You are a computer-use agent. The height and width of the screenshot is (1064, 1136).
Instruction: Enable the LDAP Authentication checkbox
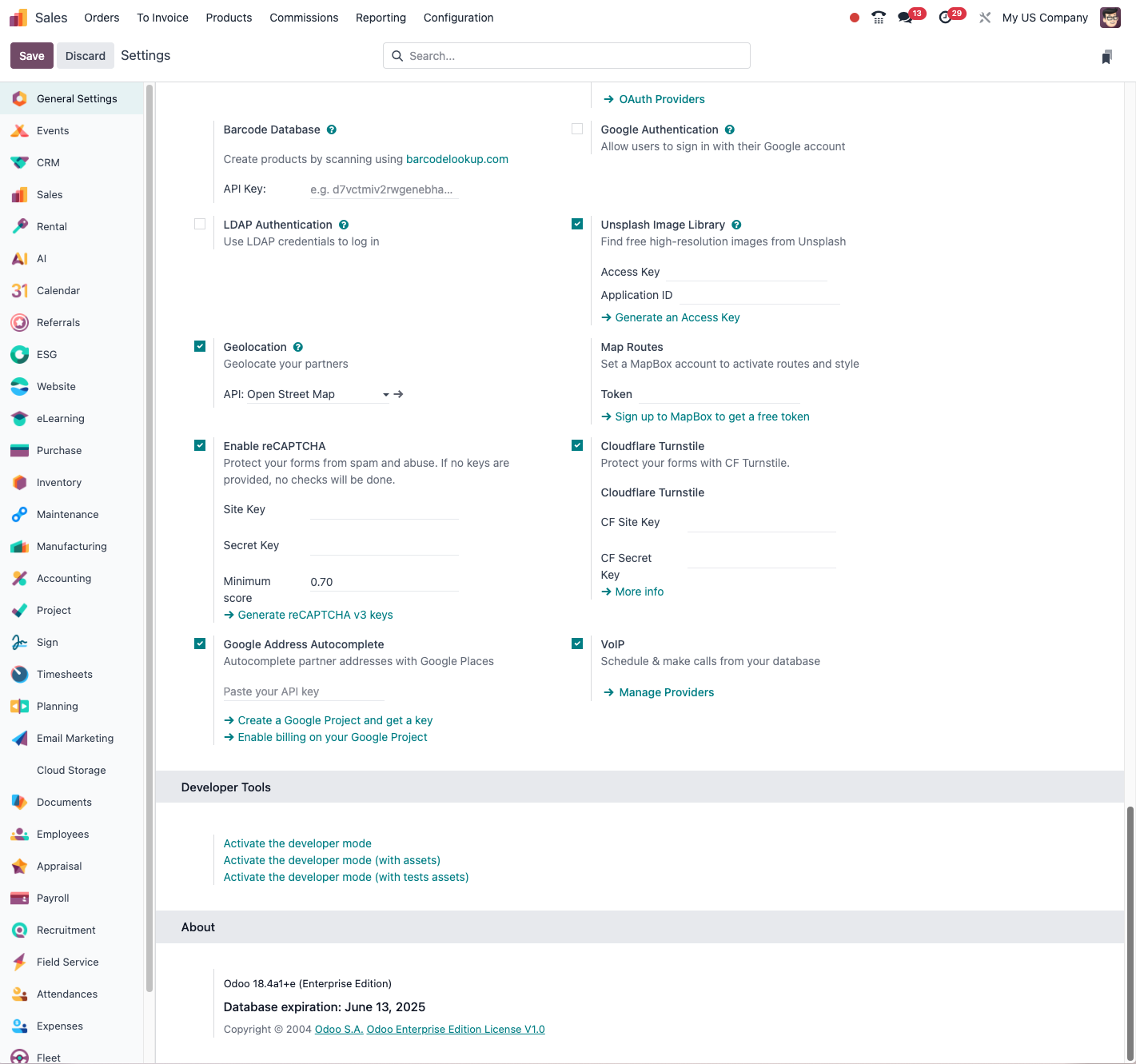200,224
